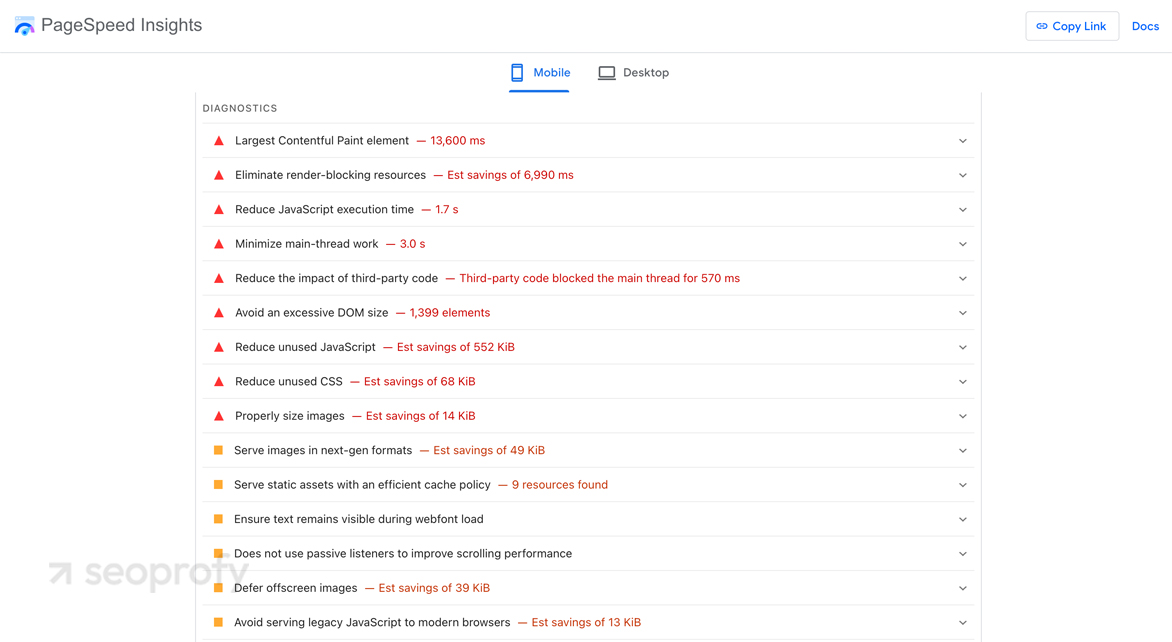1172x642 pixels.
Task: Click the red triangle beside Reduce unused JavaScript
Action: coord(219,347)
